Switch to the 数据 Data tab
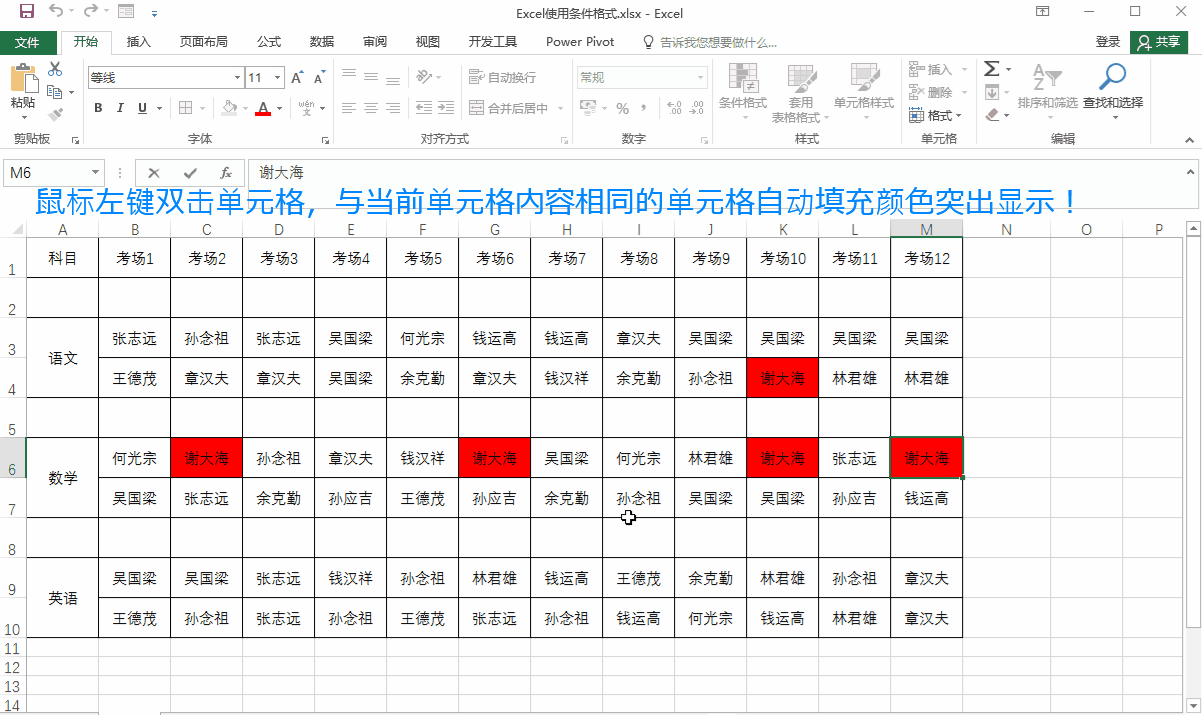 click(322, 42)
